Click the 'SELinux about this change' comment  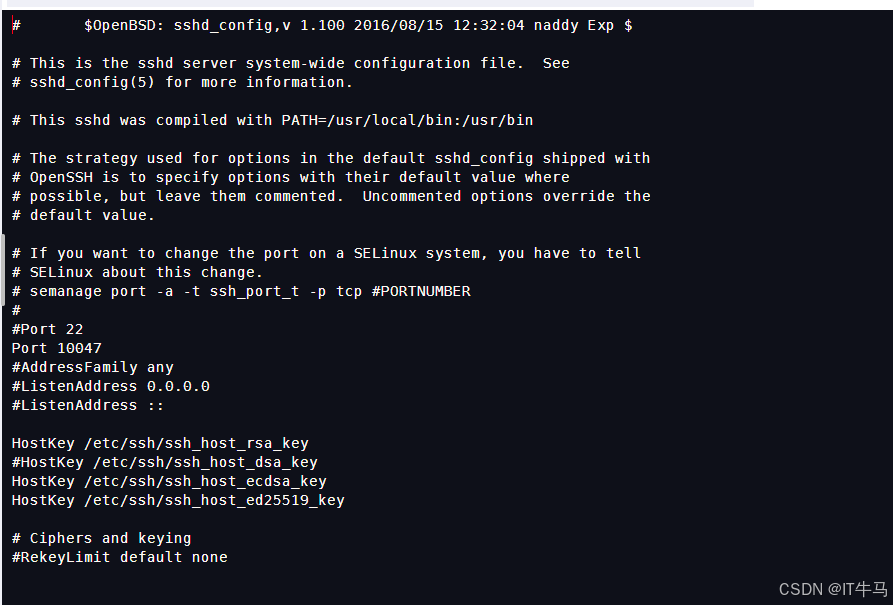(146, 272)
